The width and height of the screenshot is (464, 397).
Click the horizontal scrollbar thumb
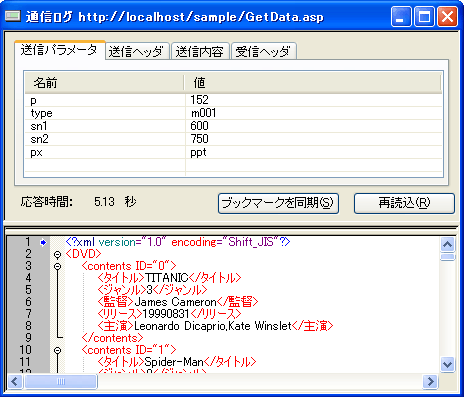[61, 381]
